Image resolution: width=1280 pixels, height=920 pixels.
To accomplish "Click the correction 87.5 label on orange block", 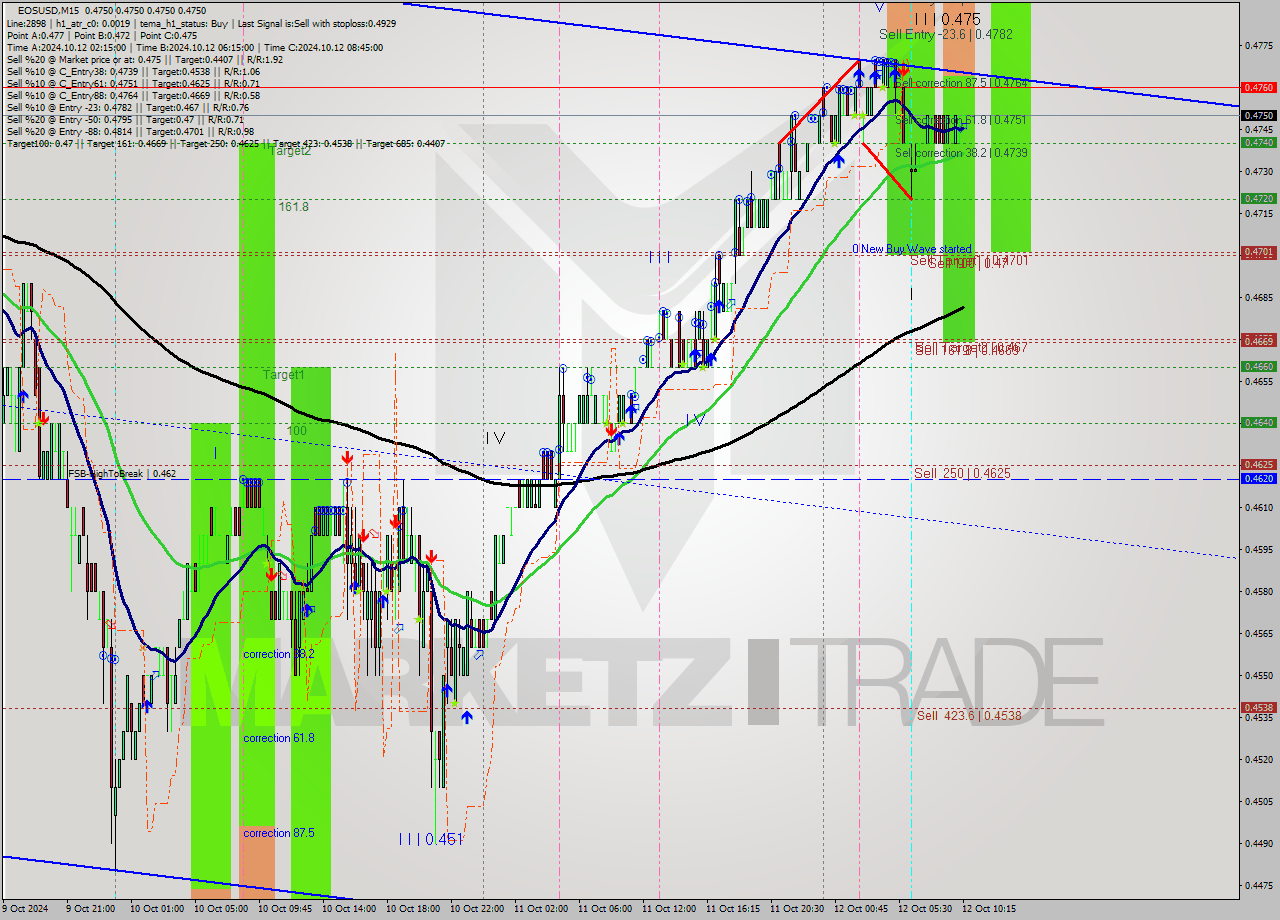I will [x=279, y=833].
